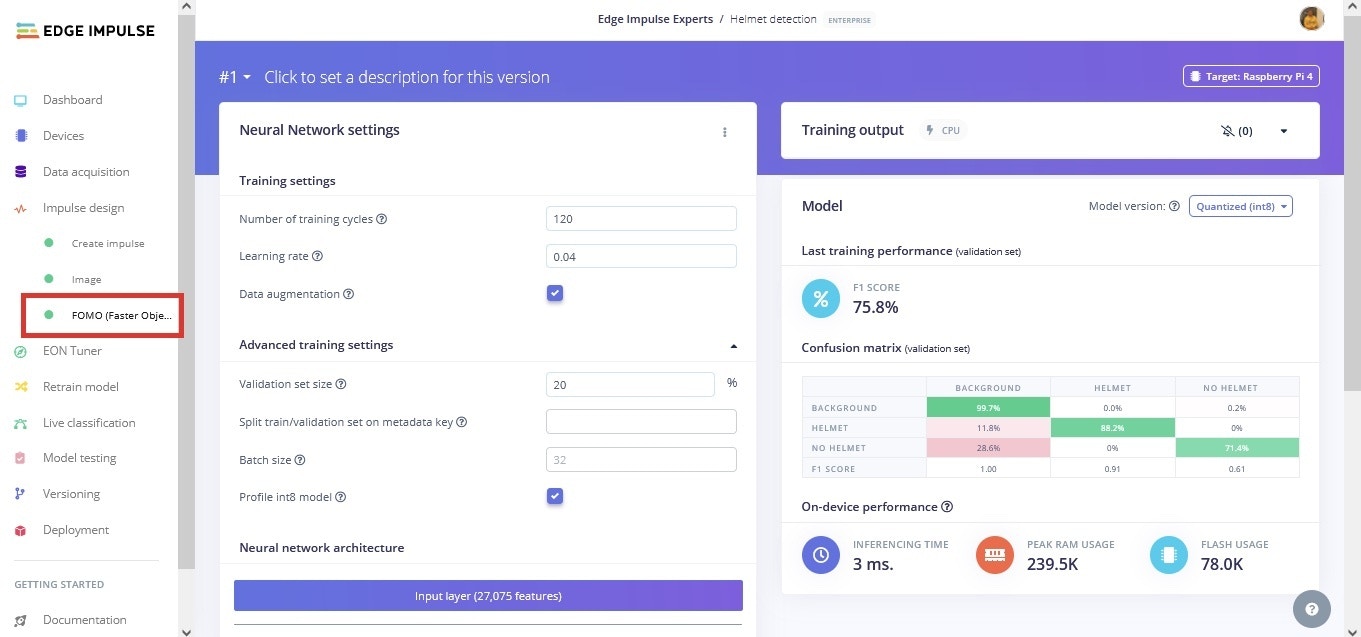
Task: Click the Data acquisition database icon
Action: [20, 172]
